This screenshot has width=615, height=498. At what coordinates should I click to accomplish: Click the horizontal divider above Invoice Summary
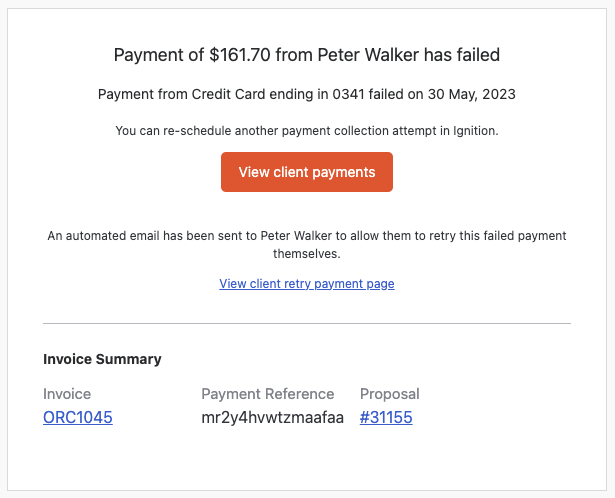point(307,324)
